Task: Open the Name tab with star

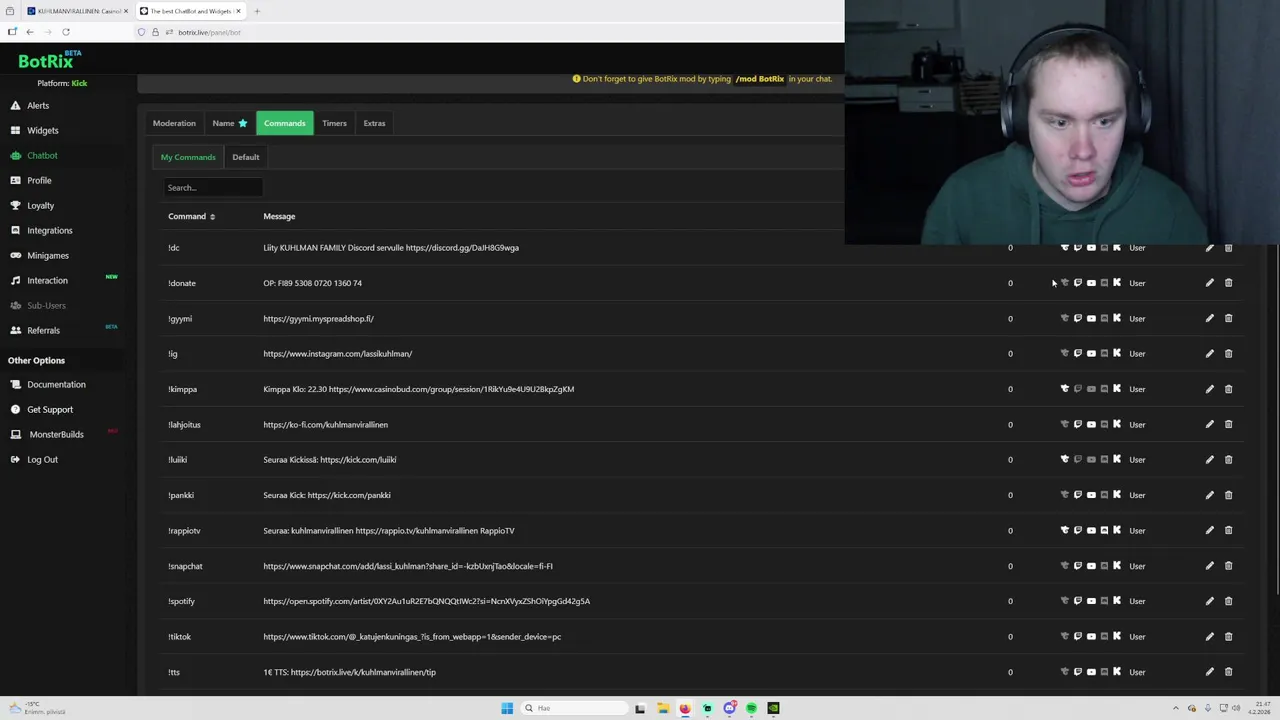Action: coord(229,123)
